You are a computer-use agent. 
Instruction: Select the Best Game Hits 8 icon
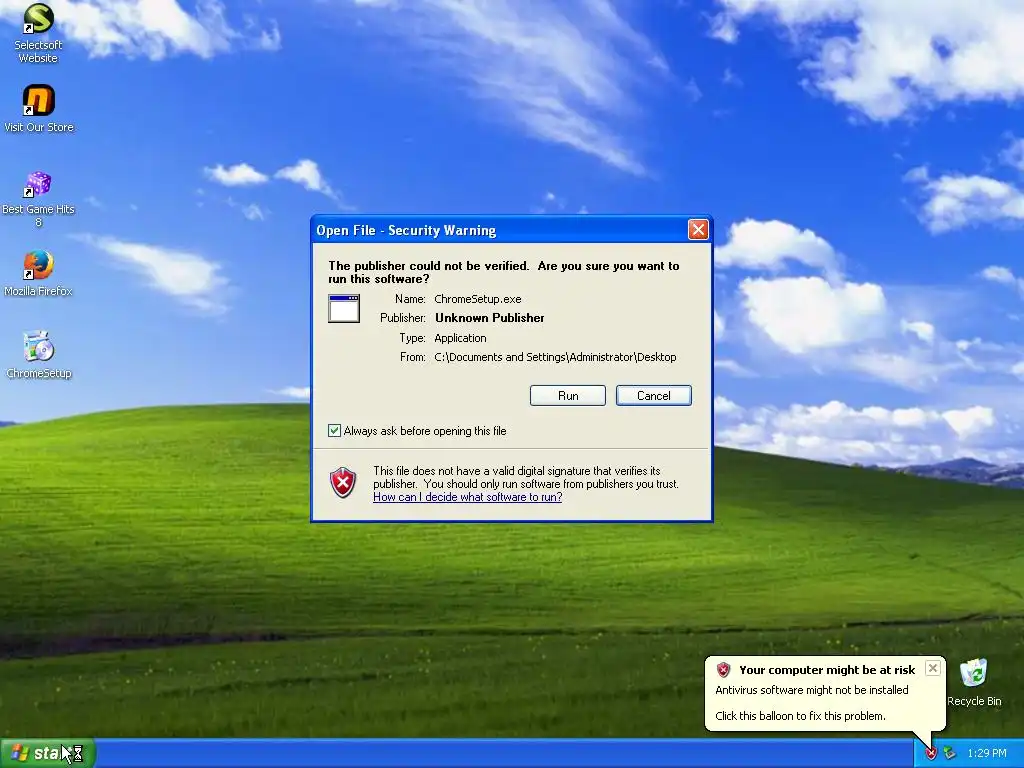[x=38, y=199]
